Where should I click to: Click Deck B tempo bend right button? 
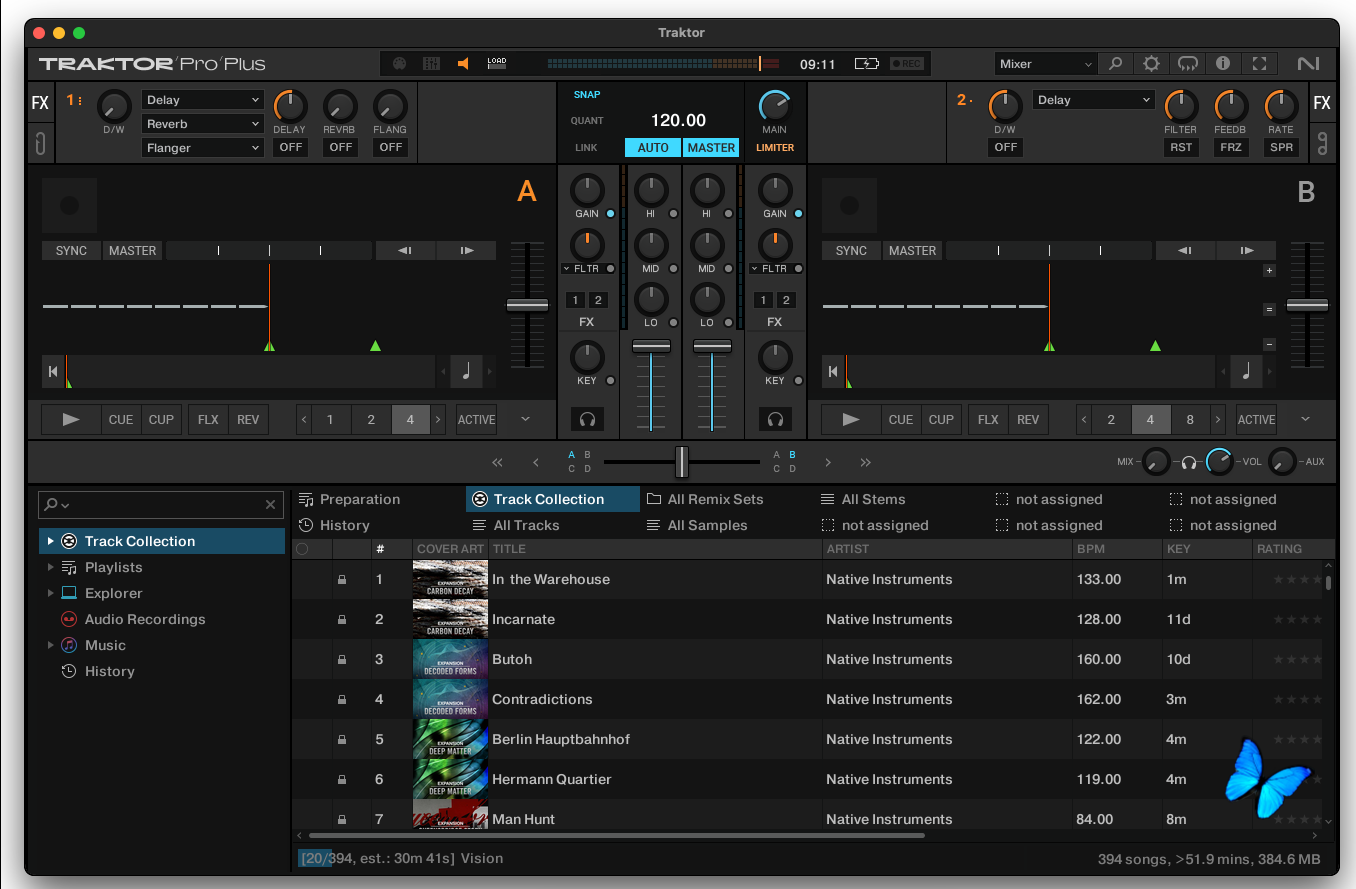[x=1246, y=251]
